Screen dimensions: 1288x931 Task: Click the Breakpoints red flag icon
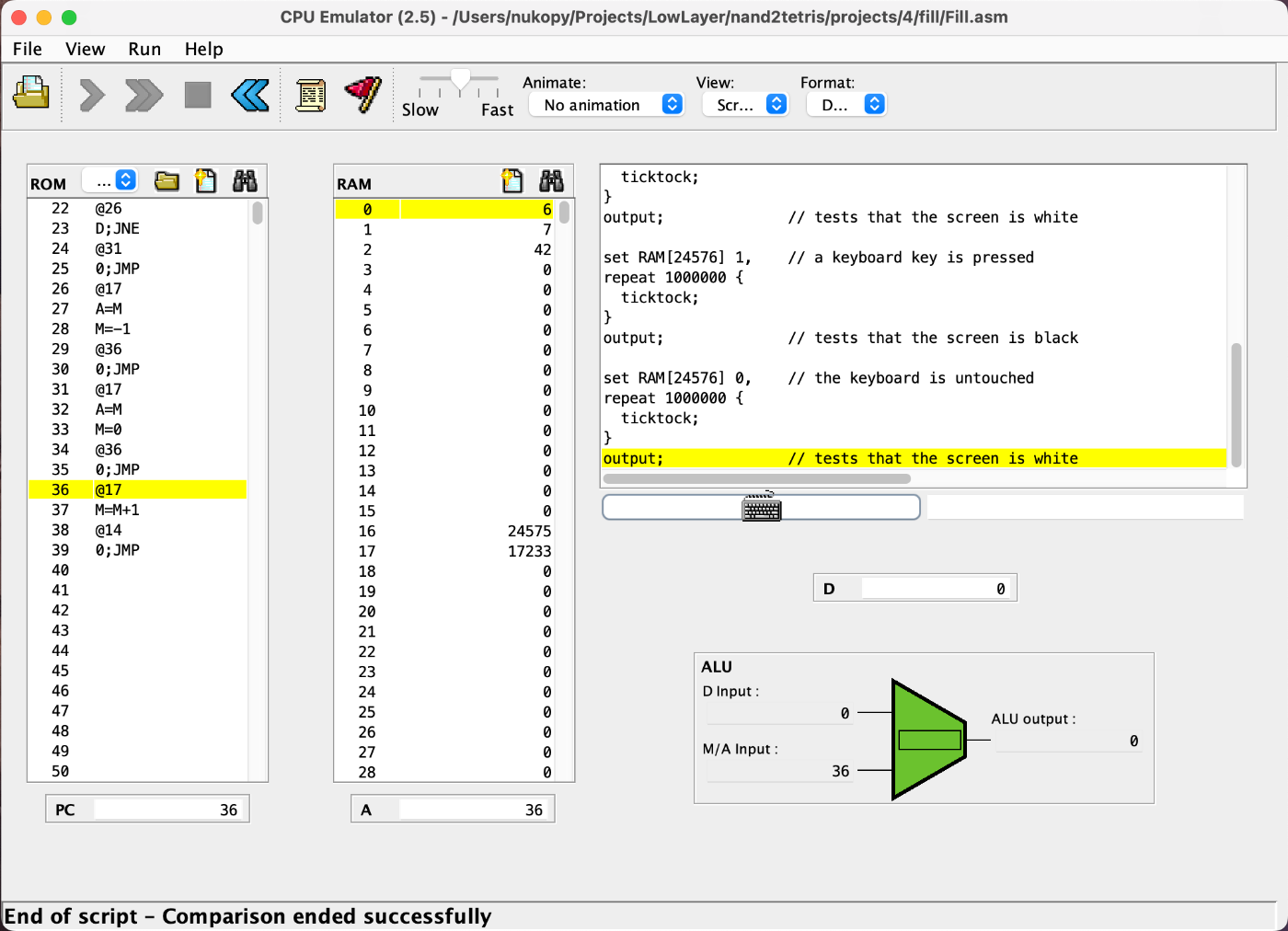tap(362, 94)
